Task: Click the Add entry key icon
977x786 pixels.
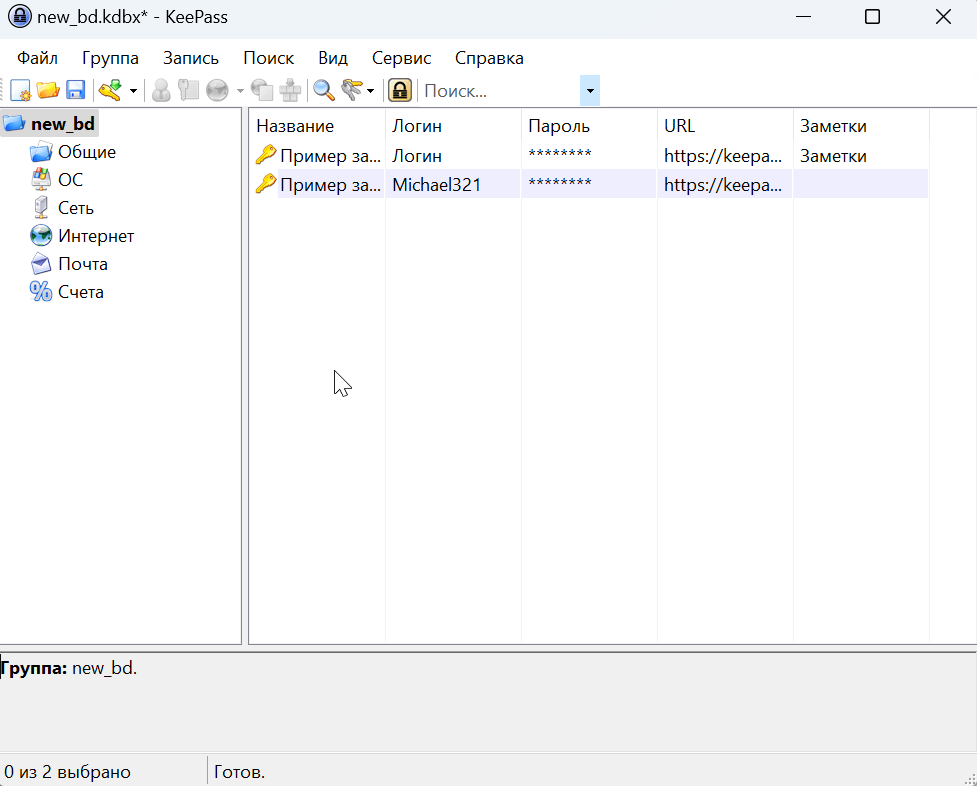Action: pyautogui.click(x=111, y=90)
